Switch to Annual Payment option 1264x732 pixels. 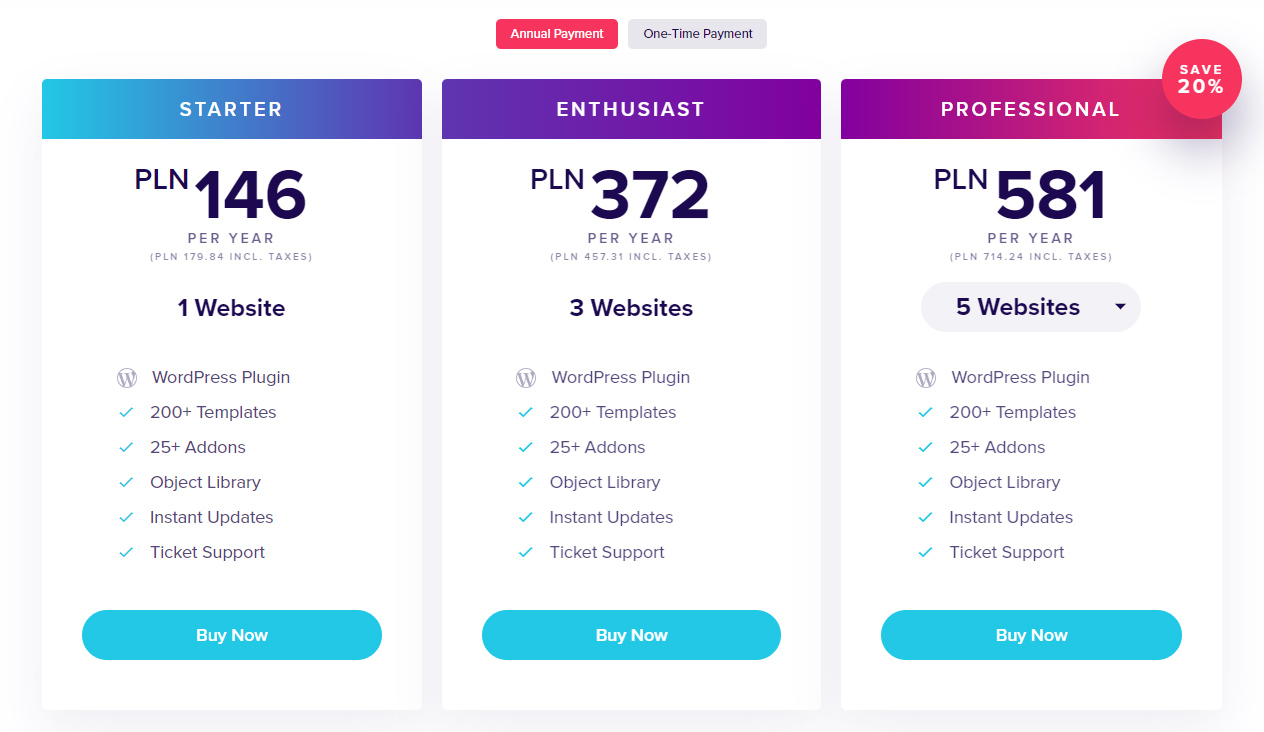click(x=557, y=34)
